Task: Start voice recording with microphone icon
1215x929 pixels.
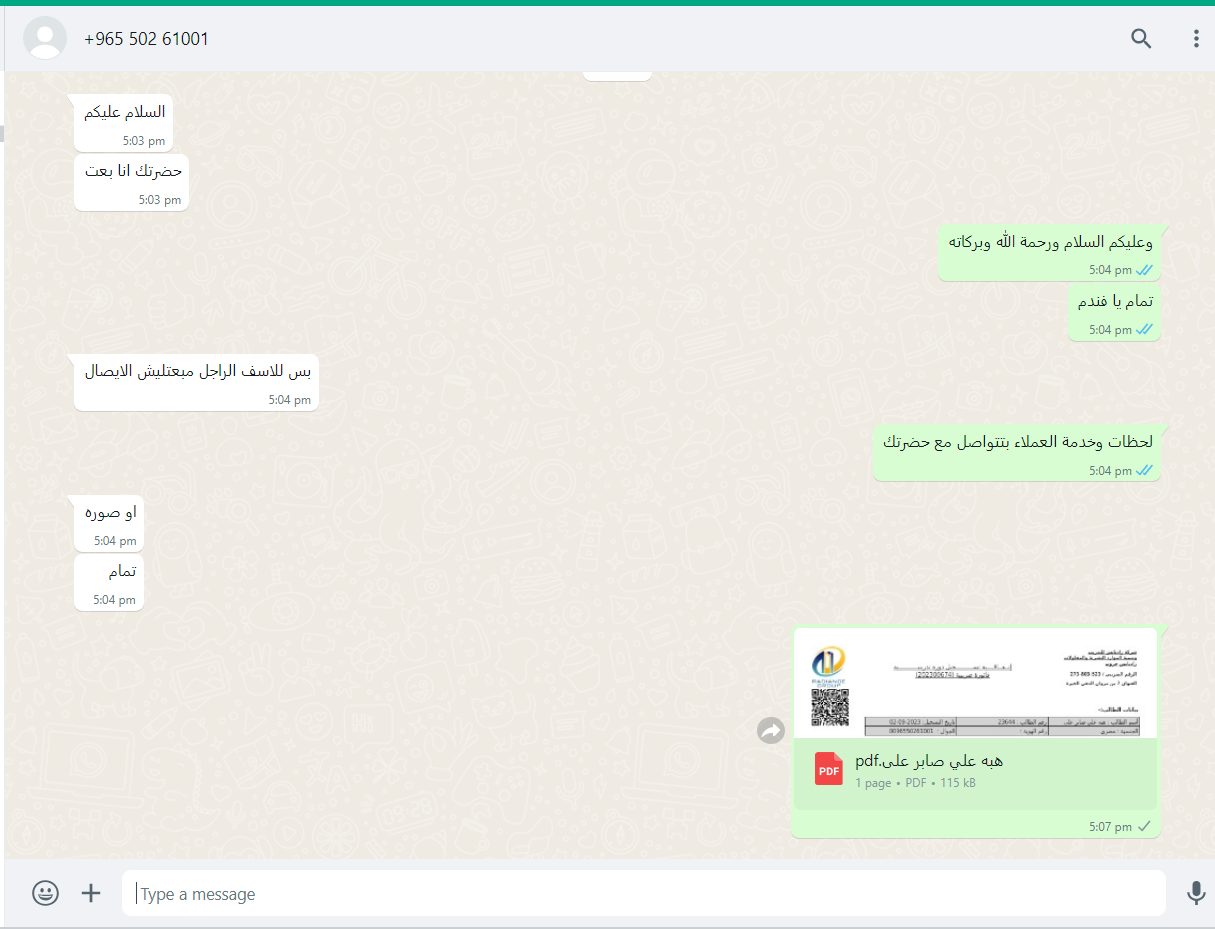Action: 1196,893
